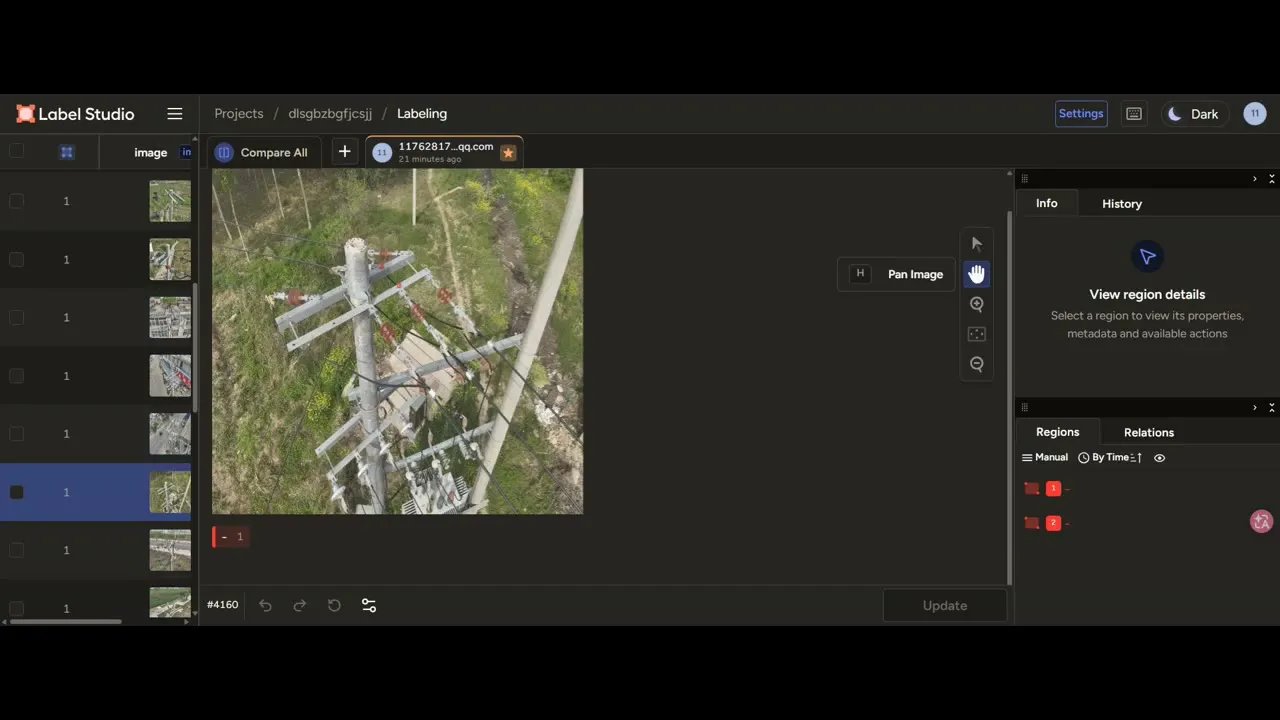Switch to the History tab
Screen dimensions: 1280x720
pyautogui.click(x=1122, y=203)
